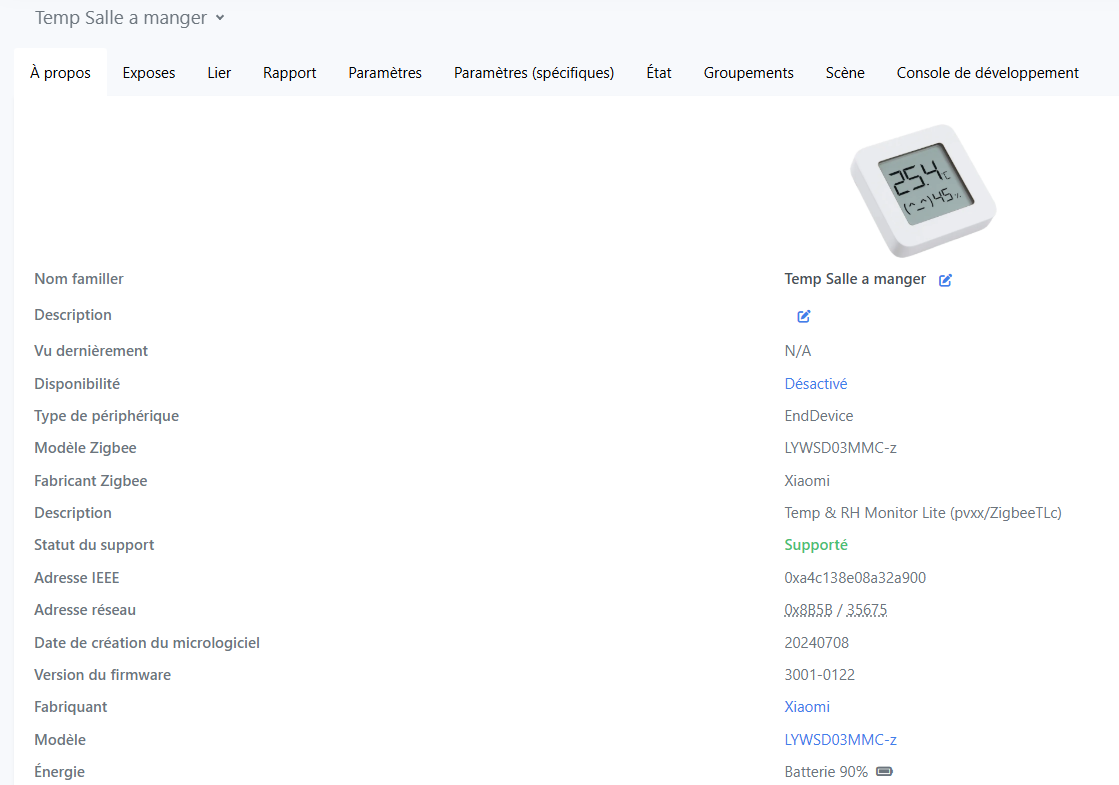Switch to the Exposes tab
Screen dimensions: 1119x785
point(149,73)
